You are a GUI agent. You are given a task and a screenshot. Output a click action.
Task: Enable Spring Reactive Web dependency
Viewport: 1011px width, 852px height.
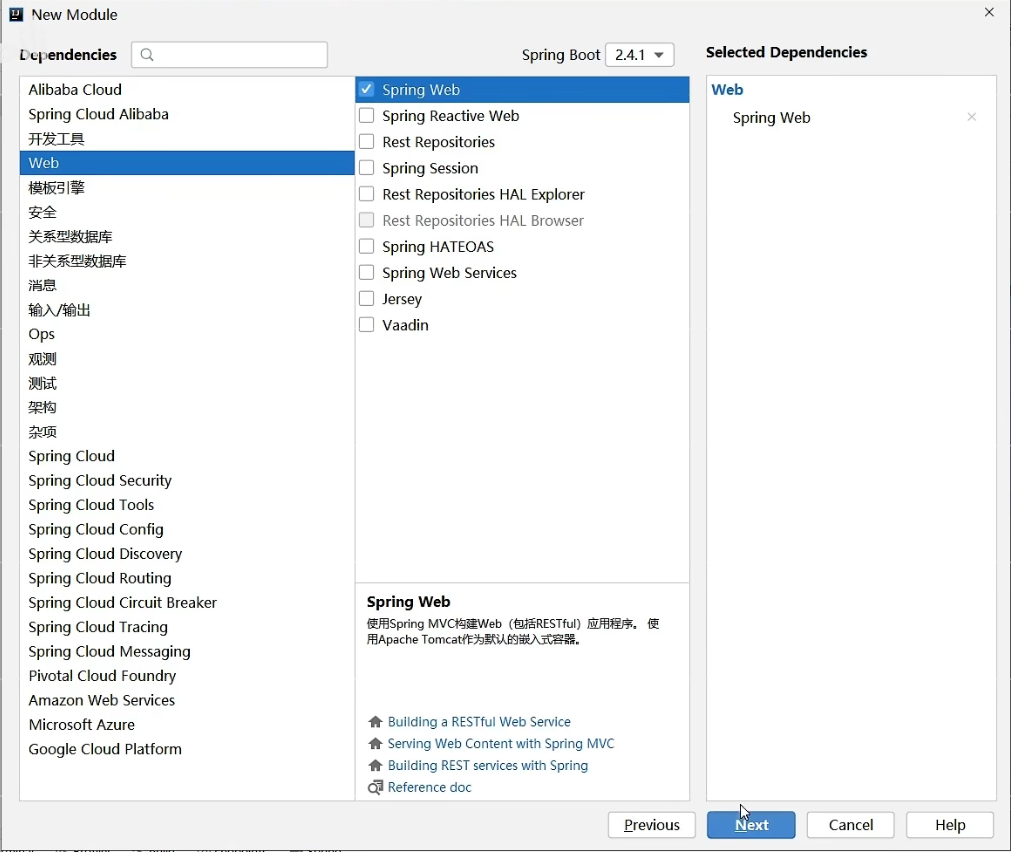(366, 115)
